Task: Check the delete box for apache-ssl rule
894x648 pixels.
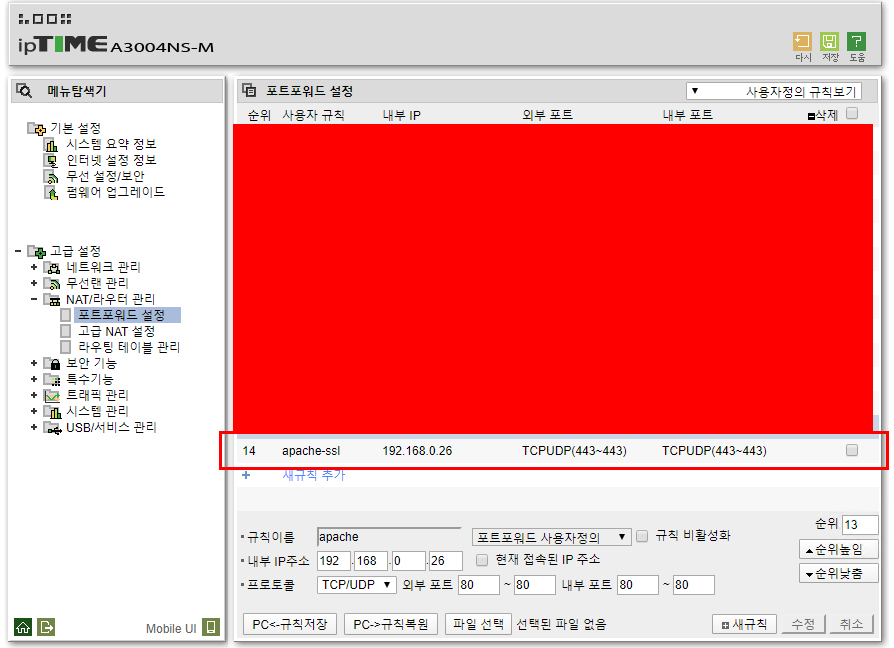Action: click(x=852, y=450)
